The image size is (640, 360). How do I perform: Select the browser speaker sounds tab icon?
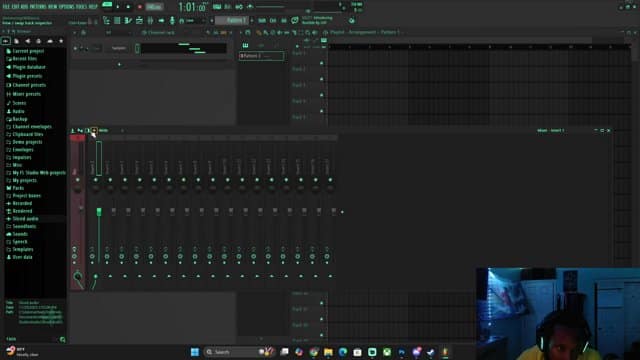click(x=27, y=41)
